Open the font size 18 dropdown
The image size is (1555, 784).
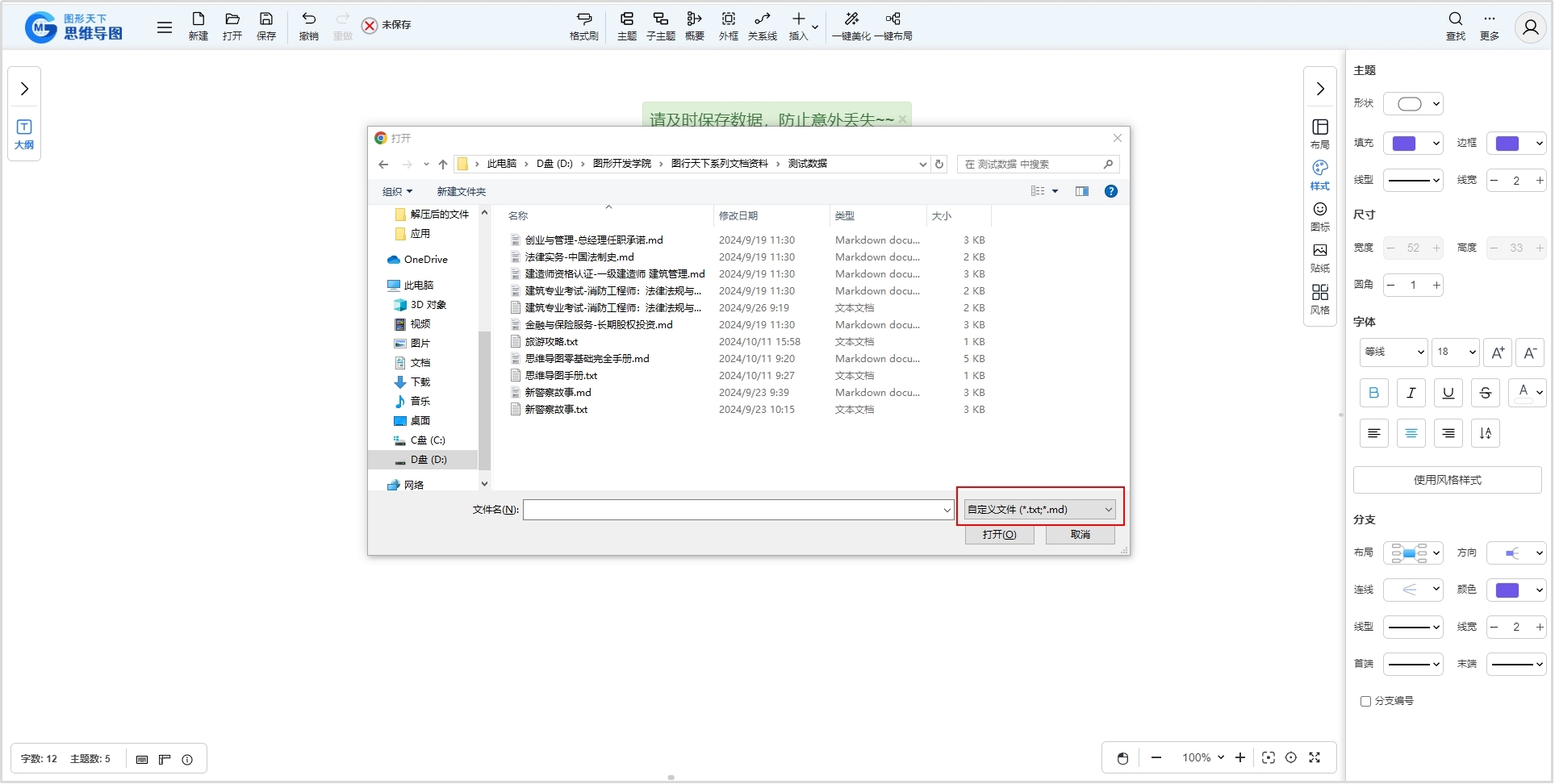tap(1455, 352)
